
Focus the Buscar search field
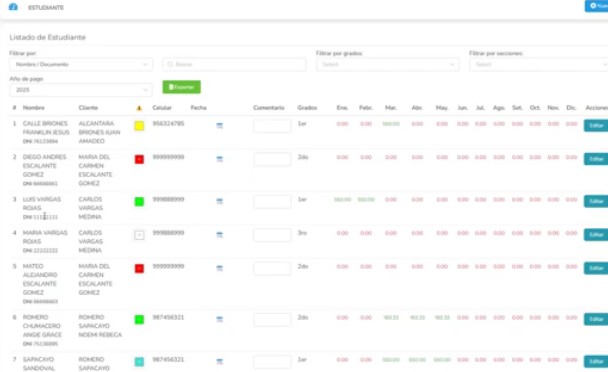click(235, 64)
